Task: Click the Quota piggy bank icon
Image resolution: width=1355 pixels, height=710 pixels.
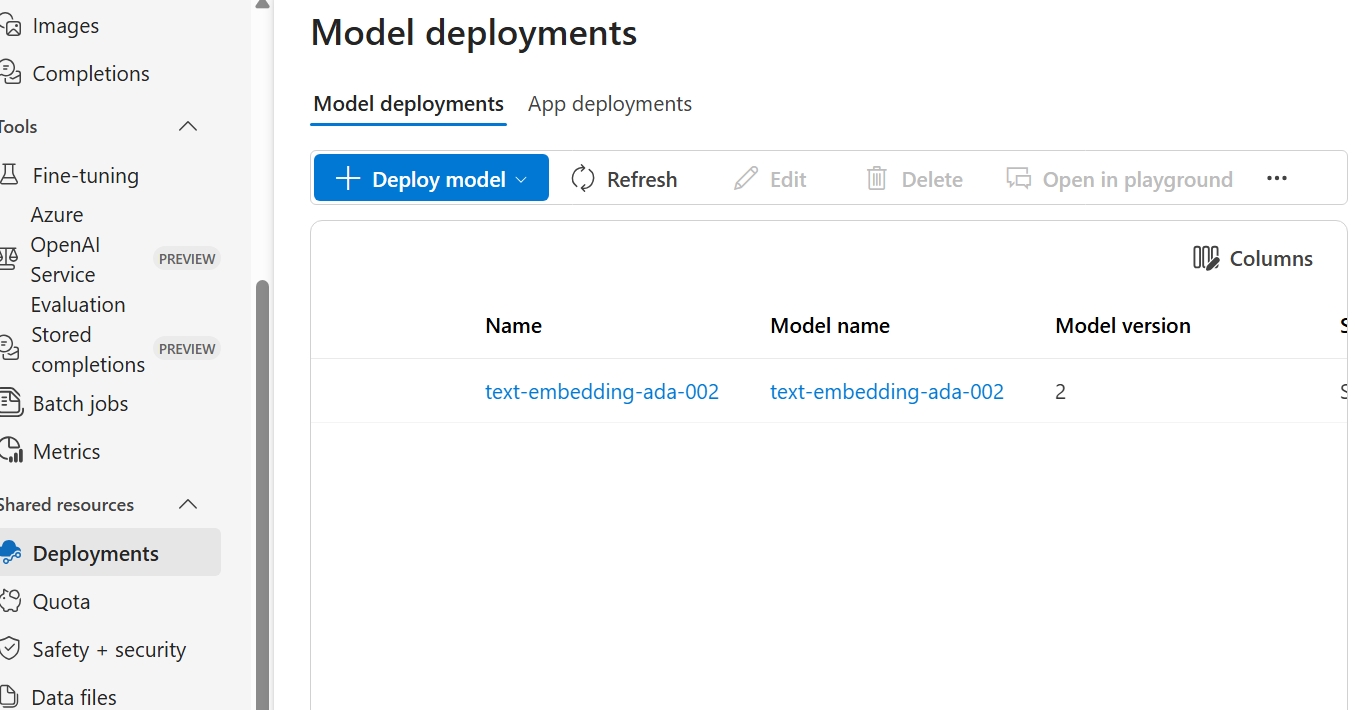Action: coord(10,601)
